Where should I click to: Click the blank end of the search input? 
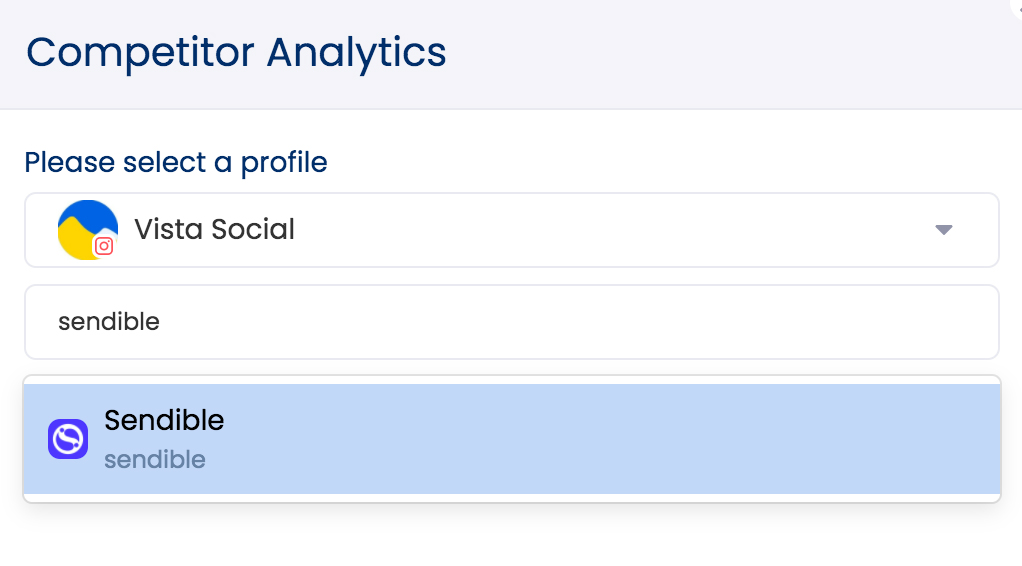click(x=800, y=322)
